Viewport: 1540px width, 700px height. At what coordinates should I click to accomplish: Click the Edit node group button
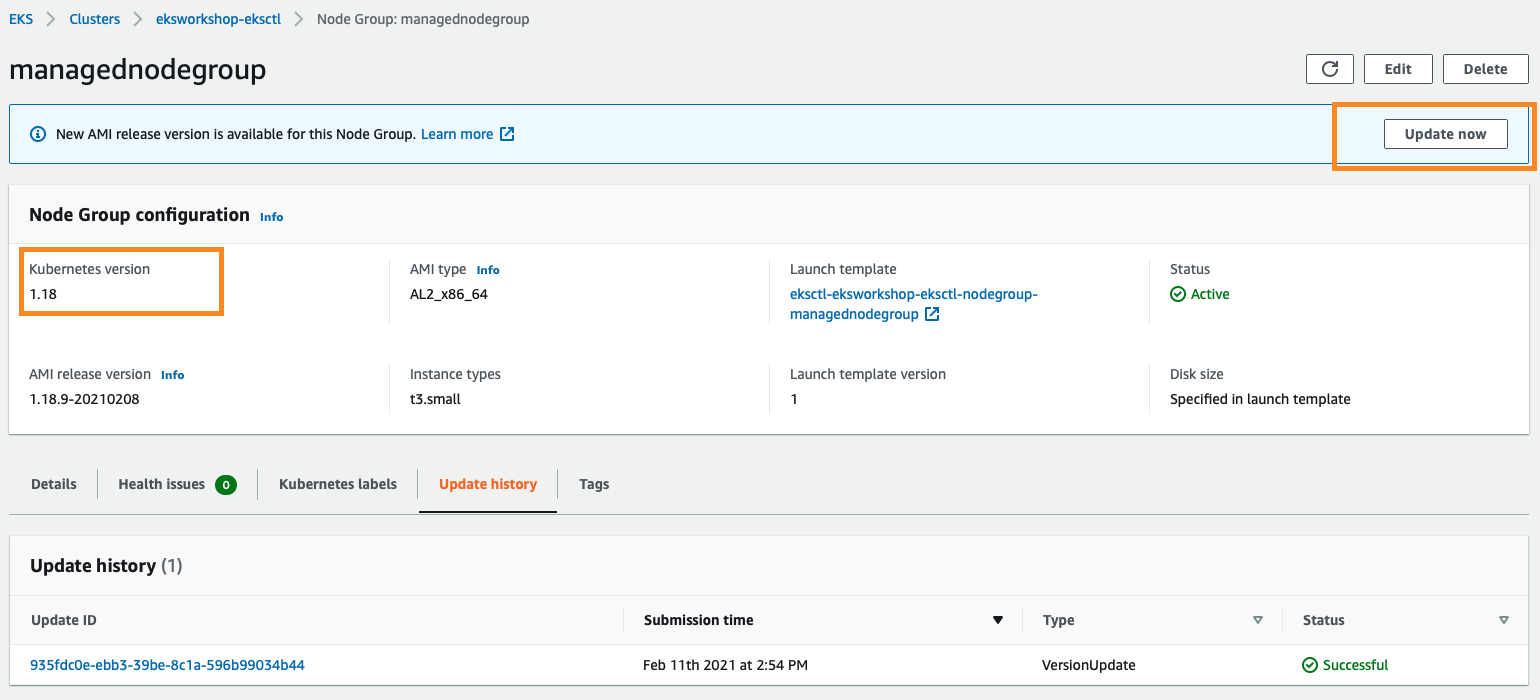1397,69
